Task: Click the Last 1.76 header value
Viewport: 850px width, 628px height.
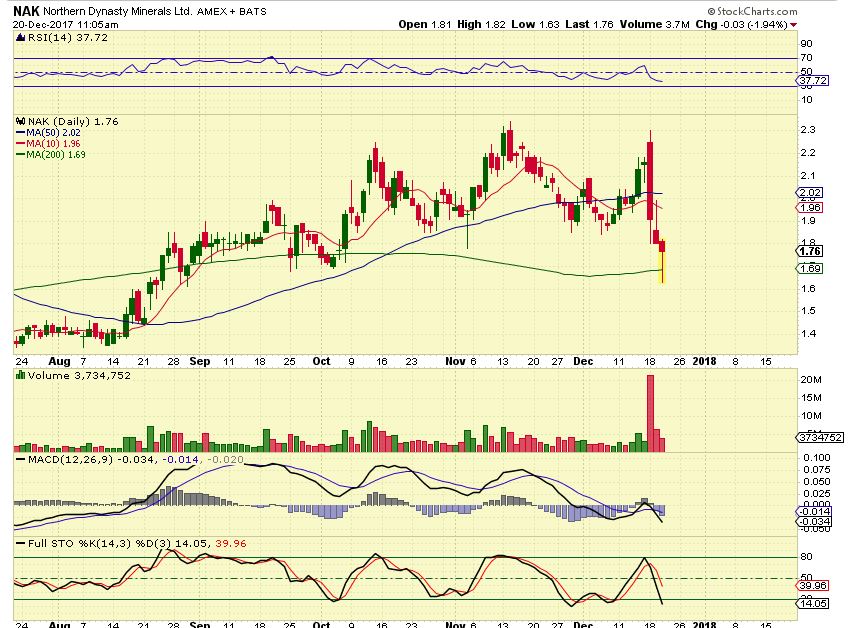Action: [x=589, y=24]
